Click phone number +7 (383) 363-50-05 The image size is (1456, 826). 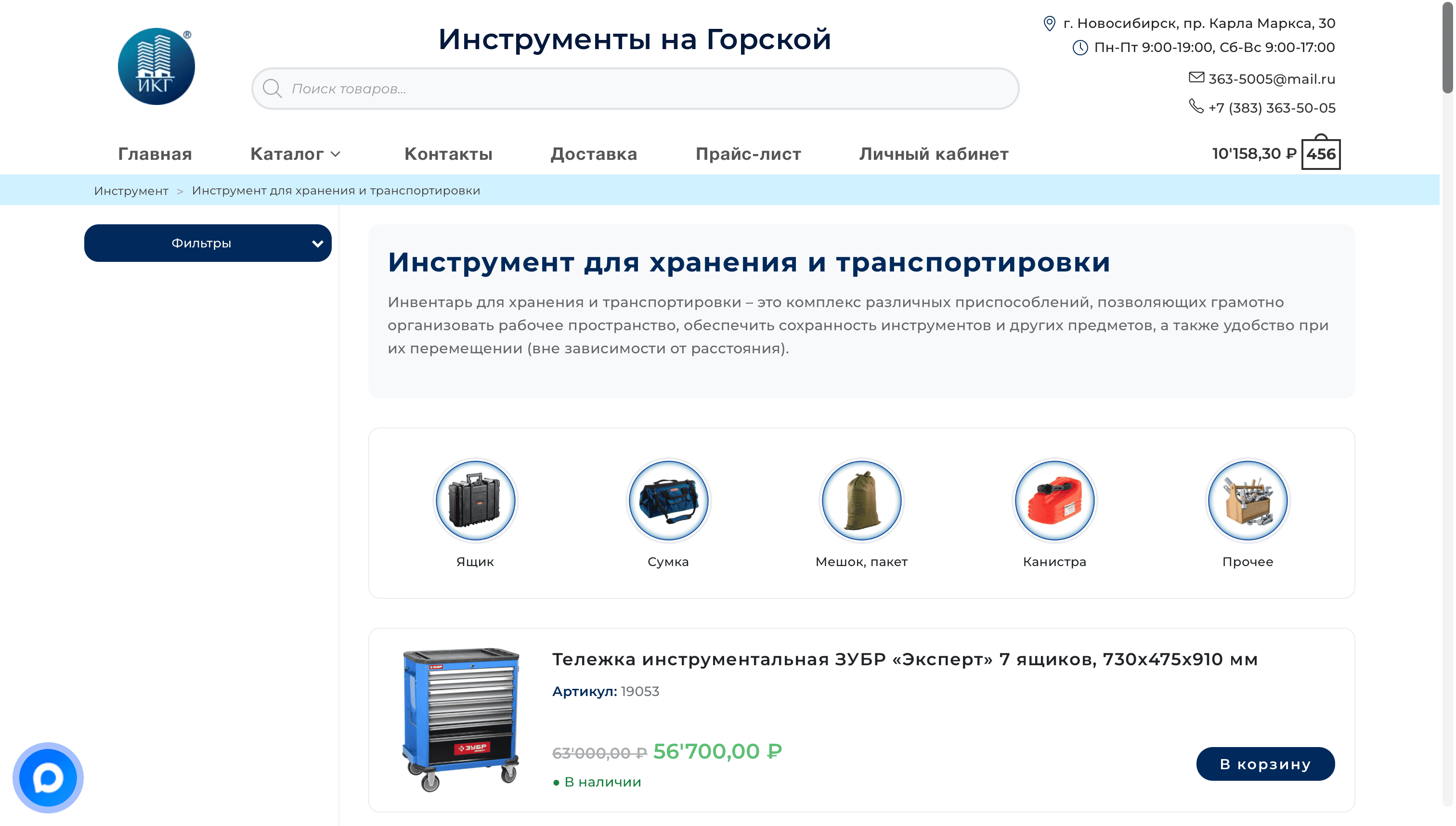(1272, 108)
